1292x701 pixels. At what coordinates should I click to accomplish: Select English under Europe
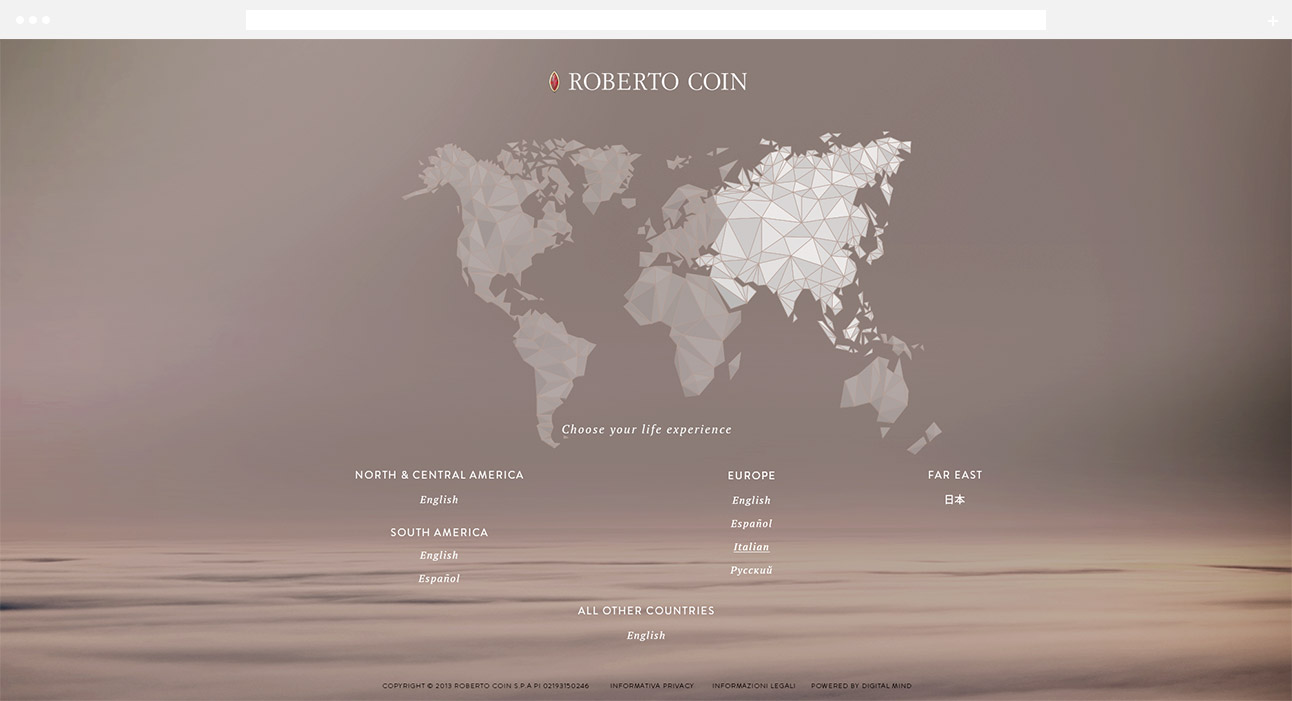tap(751, 501)
